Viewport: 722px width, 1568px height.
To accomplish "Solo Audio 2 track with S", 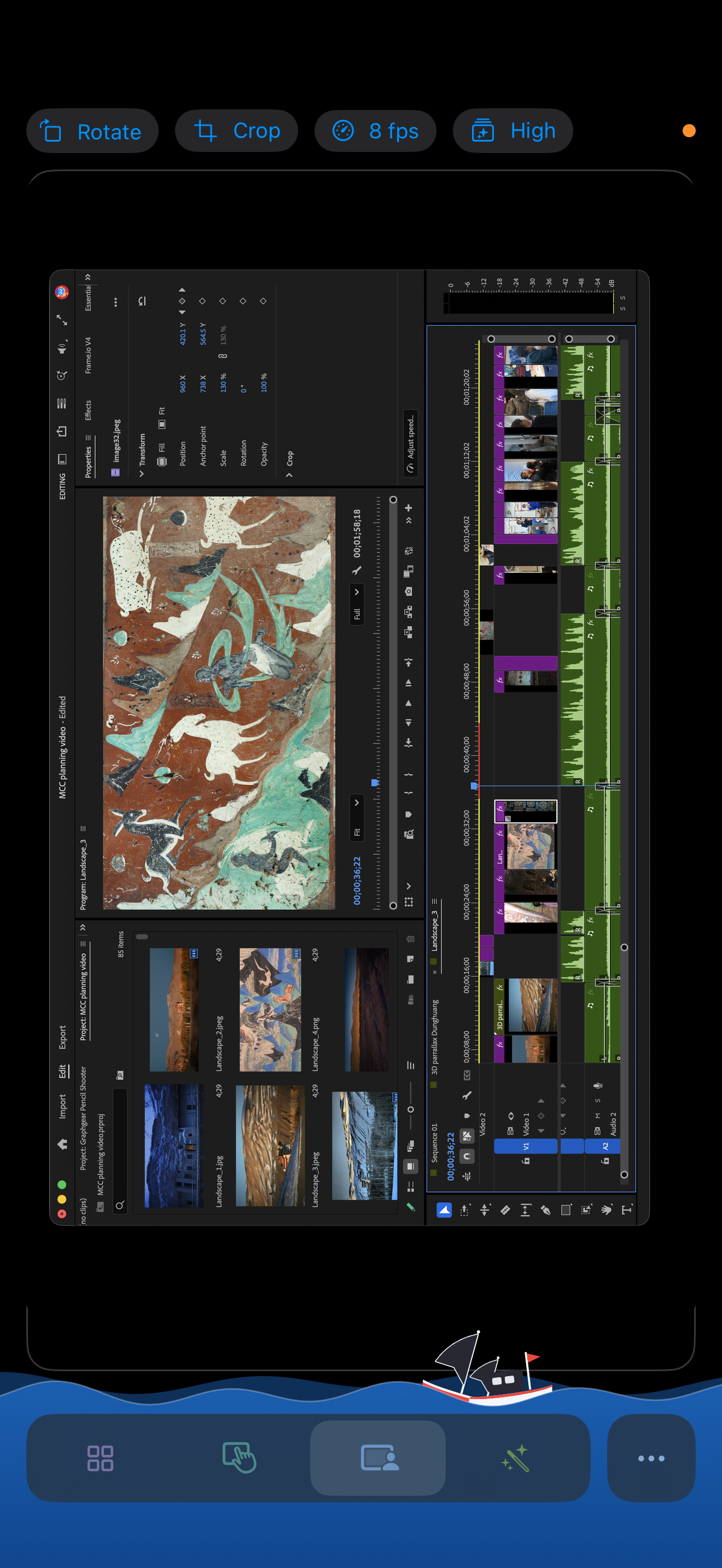I will [x=598, y=1100].
